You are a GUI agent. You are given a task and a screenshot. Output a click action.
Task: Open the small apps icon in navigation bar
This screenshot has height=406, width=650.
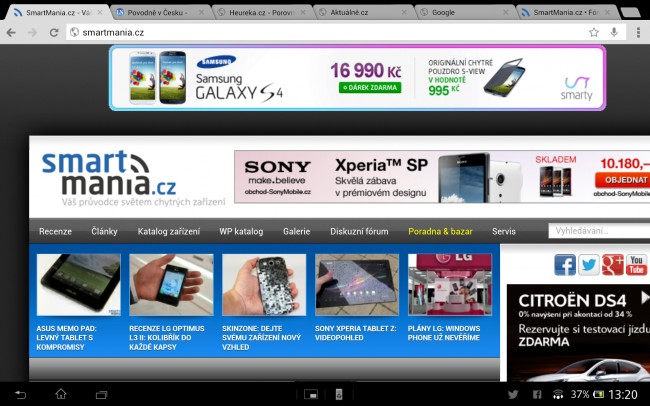311,394
